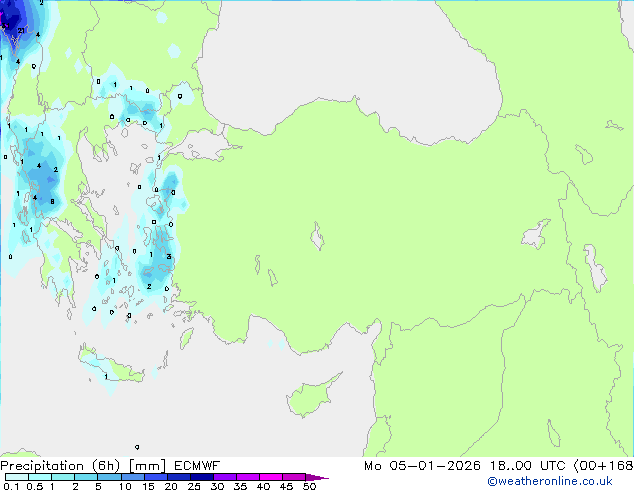
Task: Click the "25" legend scale value
Action: tap(194, 486)
